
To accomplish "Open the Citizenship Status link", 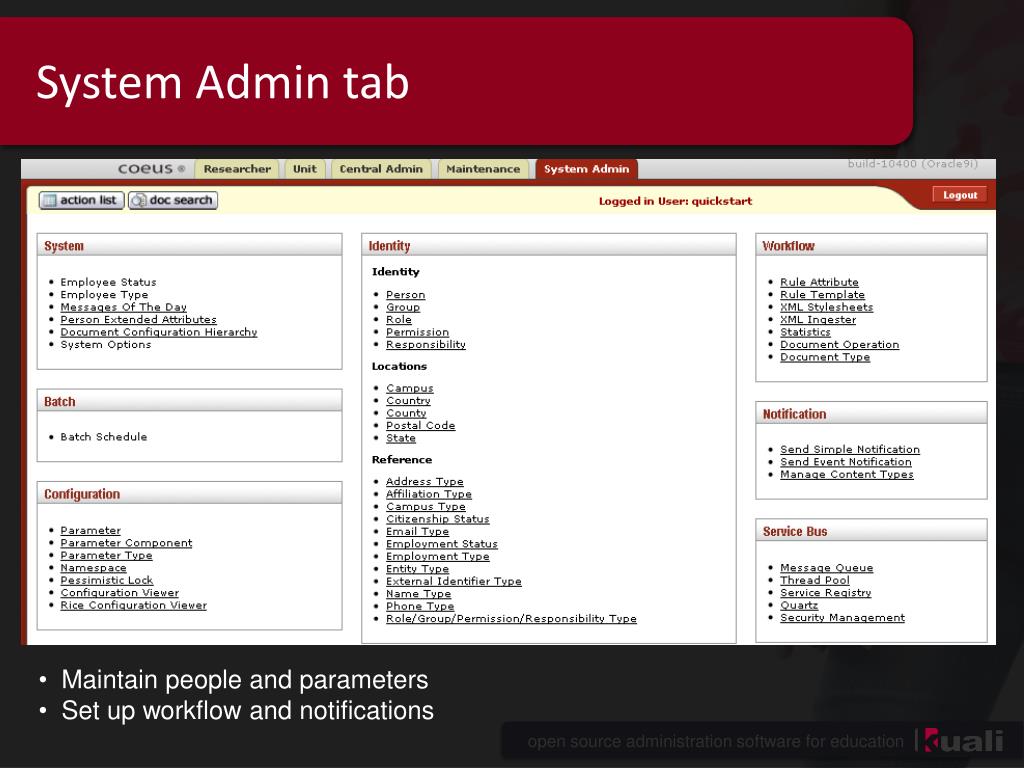I will click(x=438, y=519).
